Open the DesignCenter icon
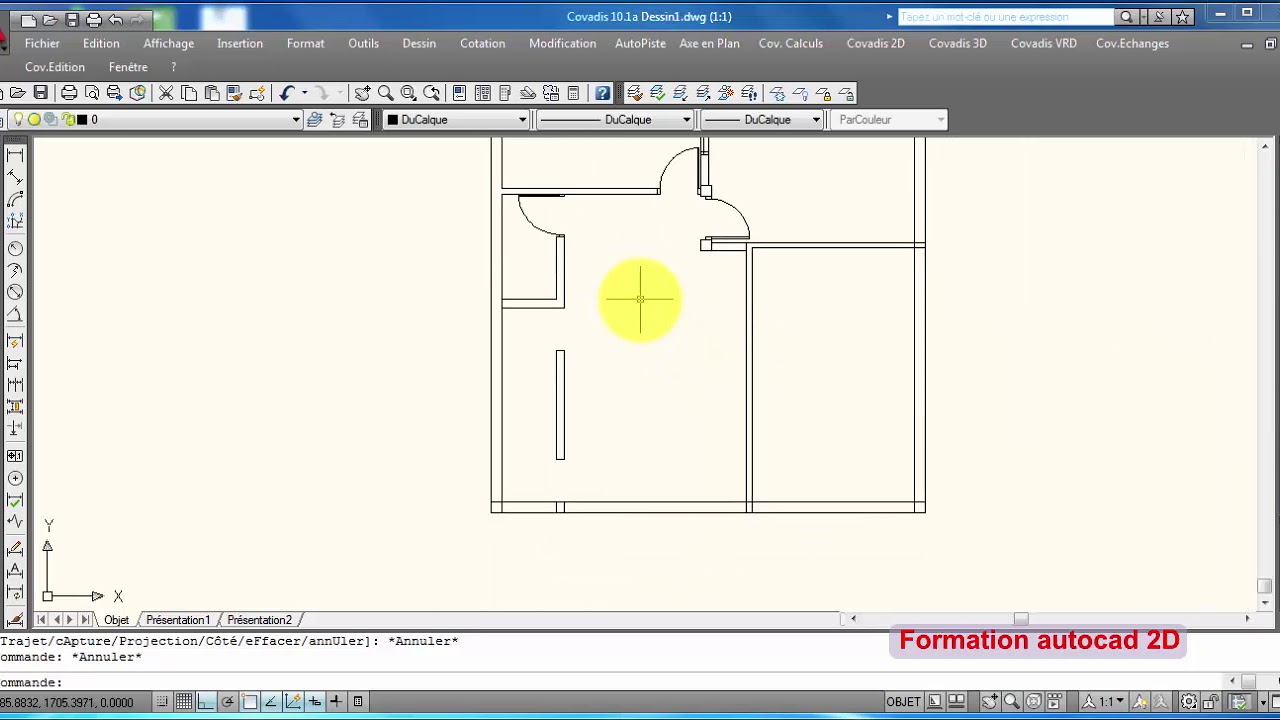This screenshot has width=1280, height=720. click(482, 93)
